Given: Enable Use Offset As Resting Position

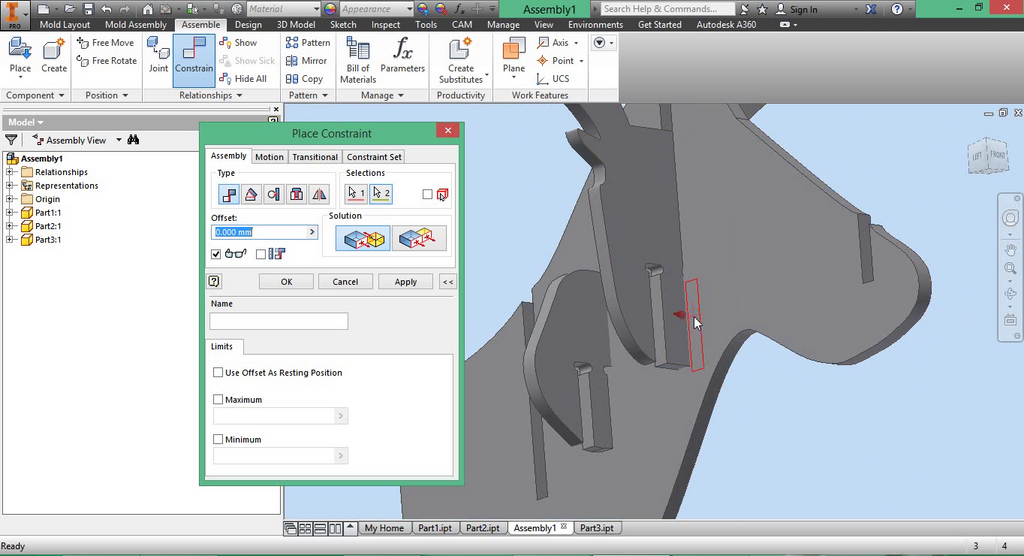Looking at the screenshot, I should [218, 372].
